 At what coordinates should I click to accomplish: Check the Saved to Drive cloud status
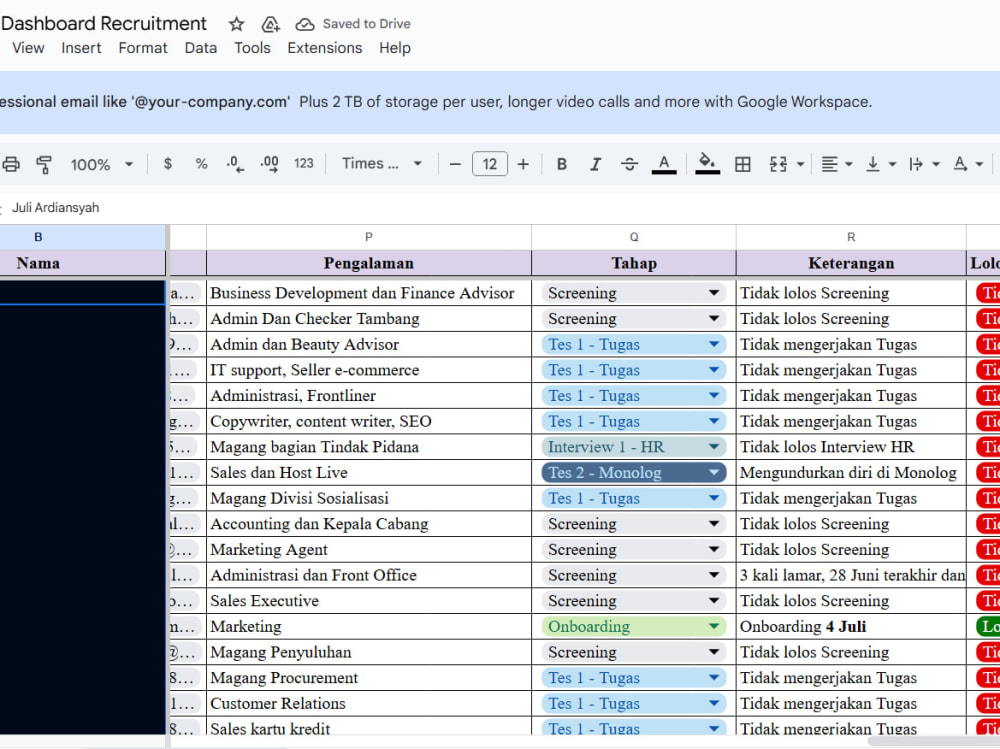click(305, 24)
